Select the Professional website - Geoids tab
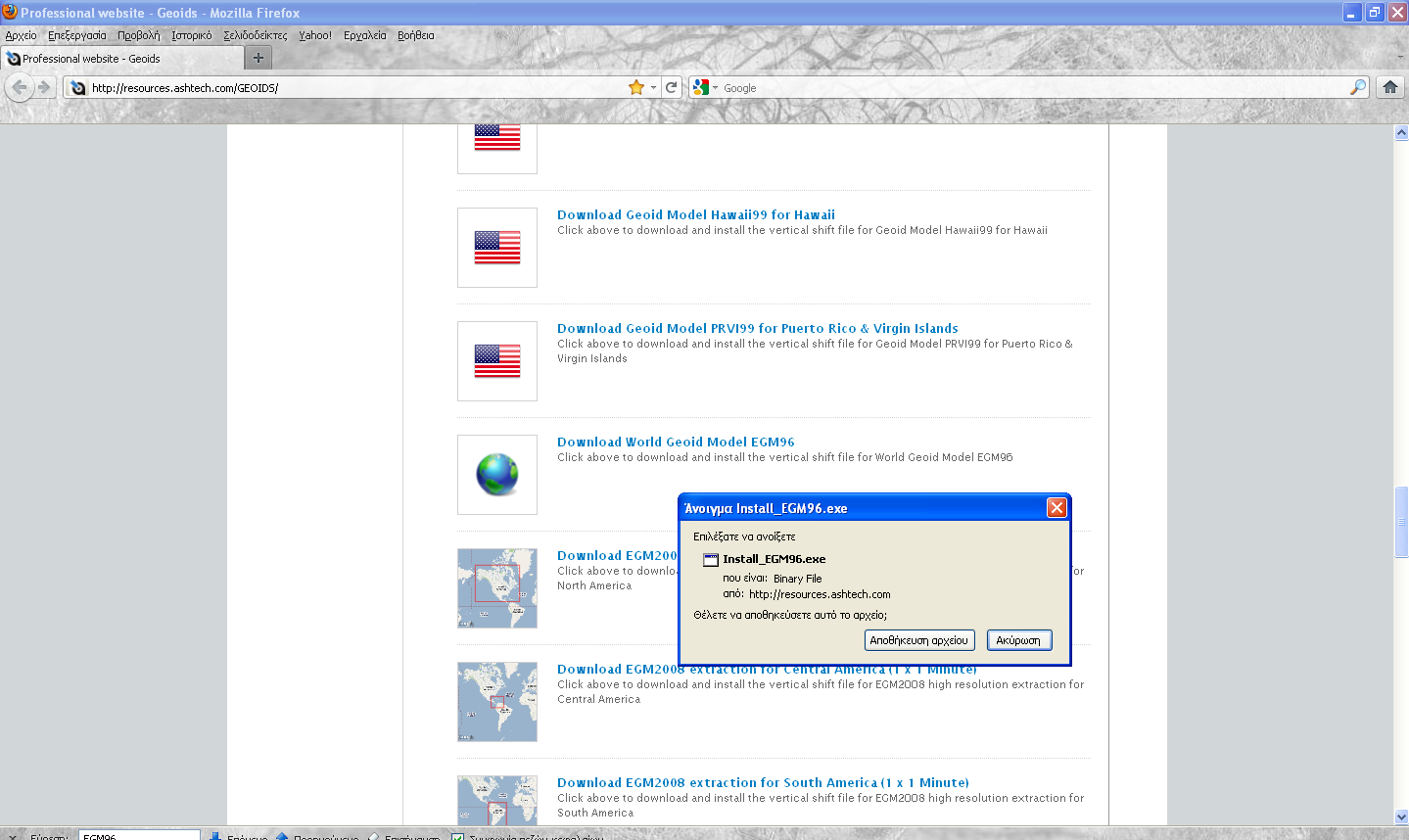 [x=122, y=59]
